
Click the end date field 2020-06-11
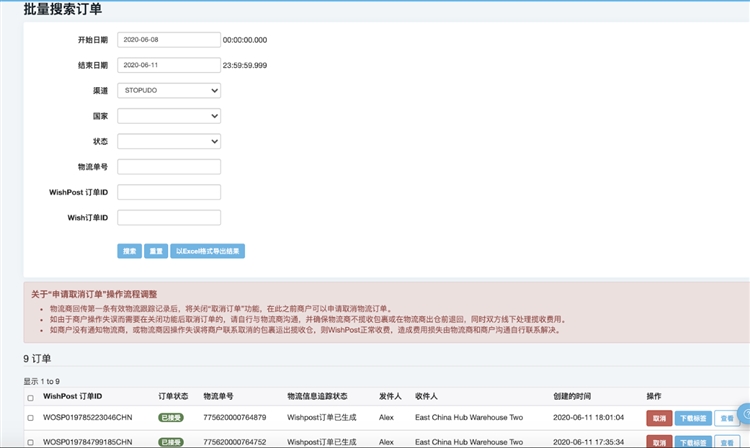point(169,65)
